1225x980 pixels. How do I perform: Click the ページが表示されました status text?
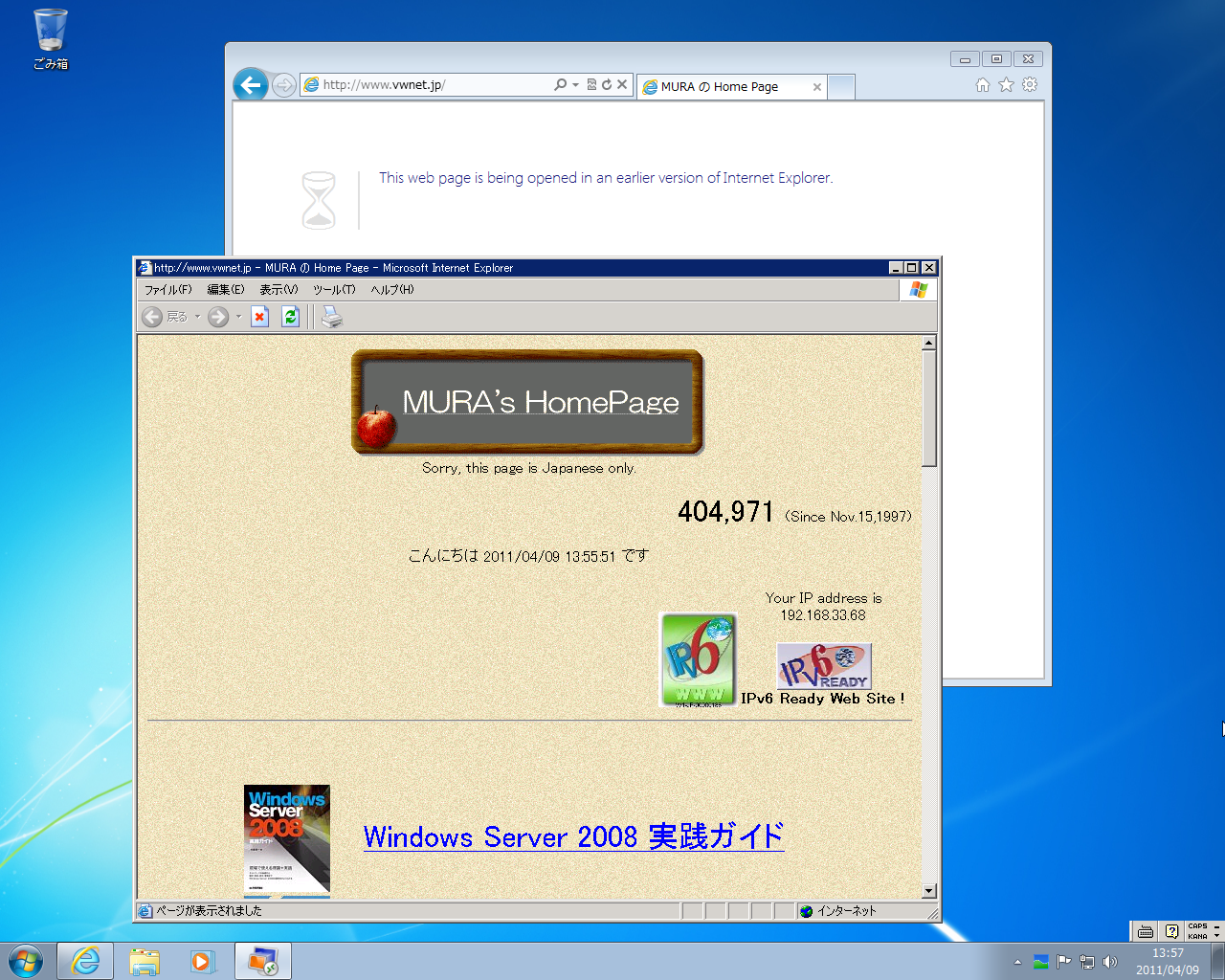pos(209,911)
